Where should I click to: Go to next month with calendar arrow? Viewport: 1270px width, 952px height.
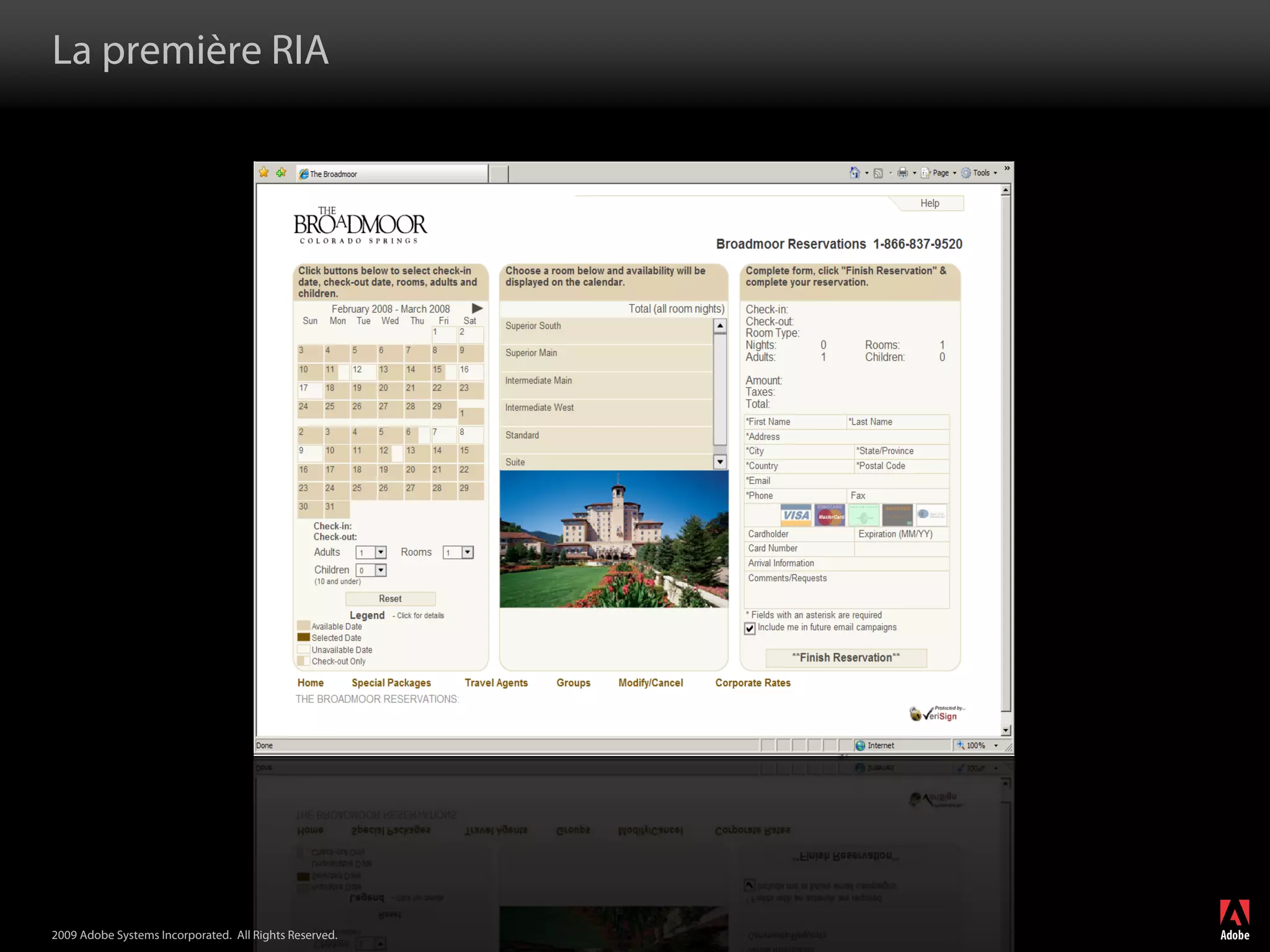477,308
